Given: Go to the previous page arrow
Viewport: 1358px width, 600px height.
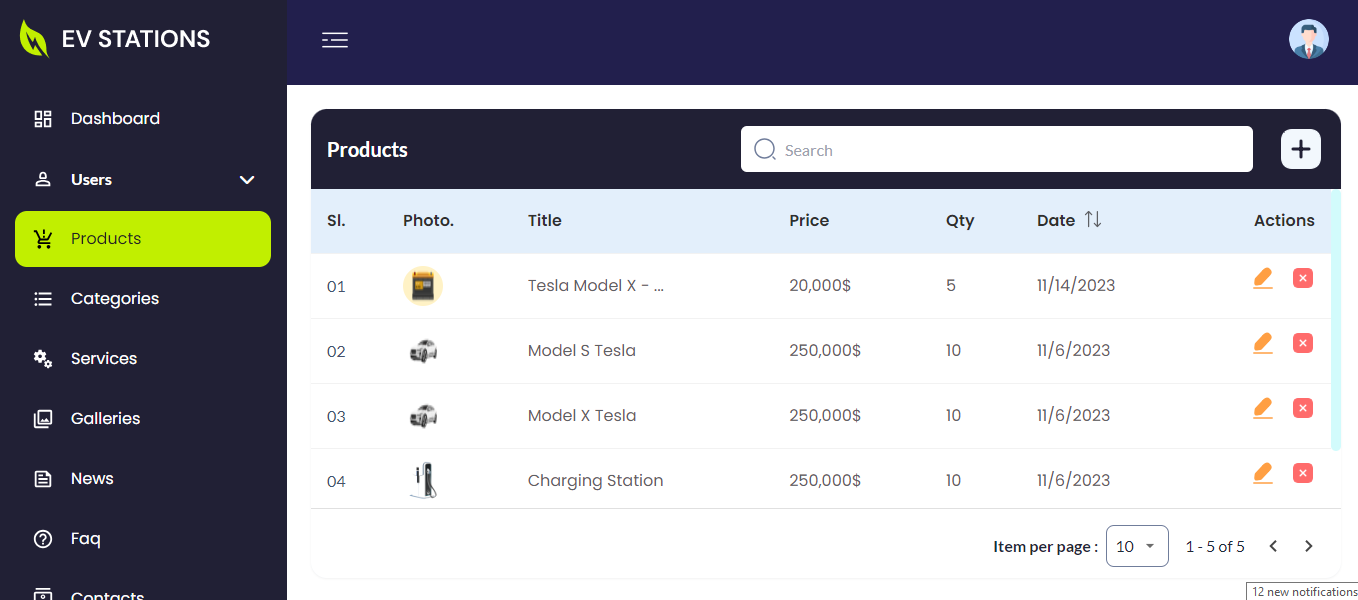Looking at the screenshot, I should [1273, 546].
